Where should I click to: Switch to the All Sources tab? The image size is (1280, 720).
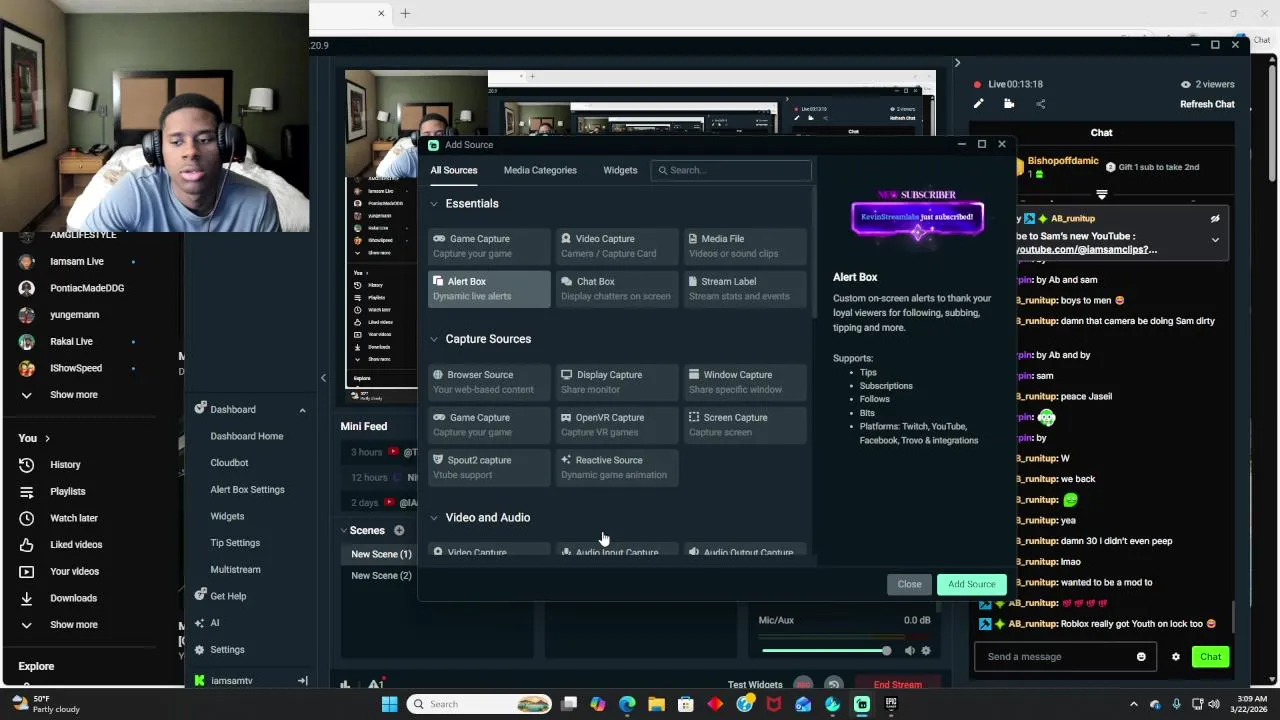point(454,170)
